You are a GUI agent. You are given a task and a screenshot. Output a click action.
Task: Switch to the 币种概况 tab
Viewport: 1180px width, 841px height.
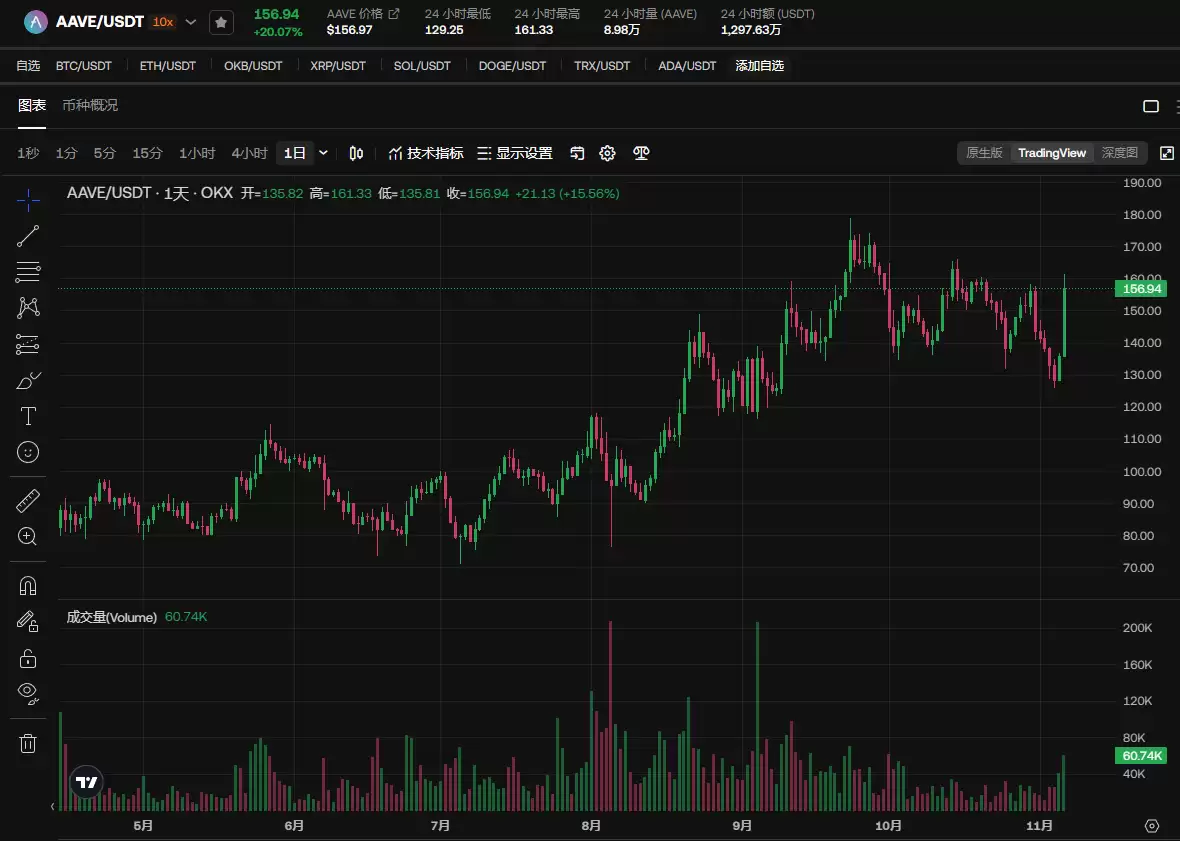(x=91, y=105)
